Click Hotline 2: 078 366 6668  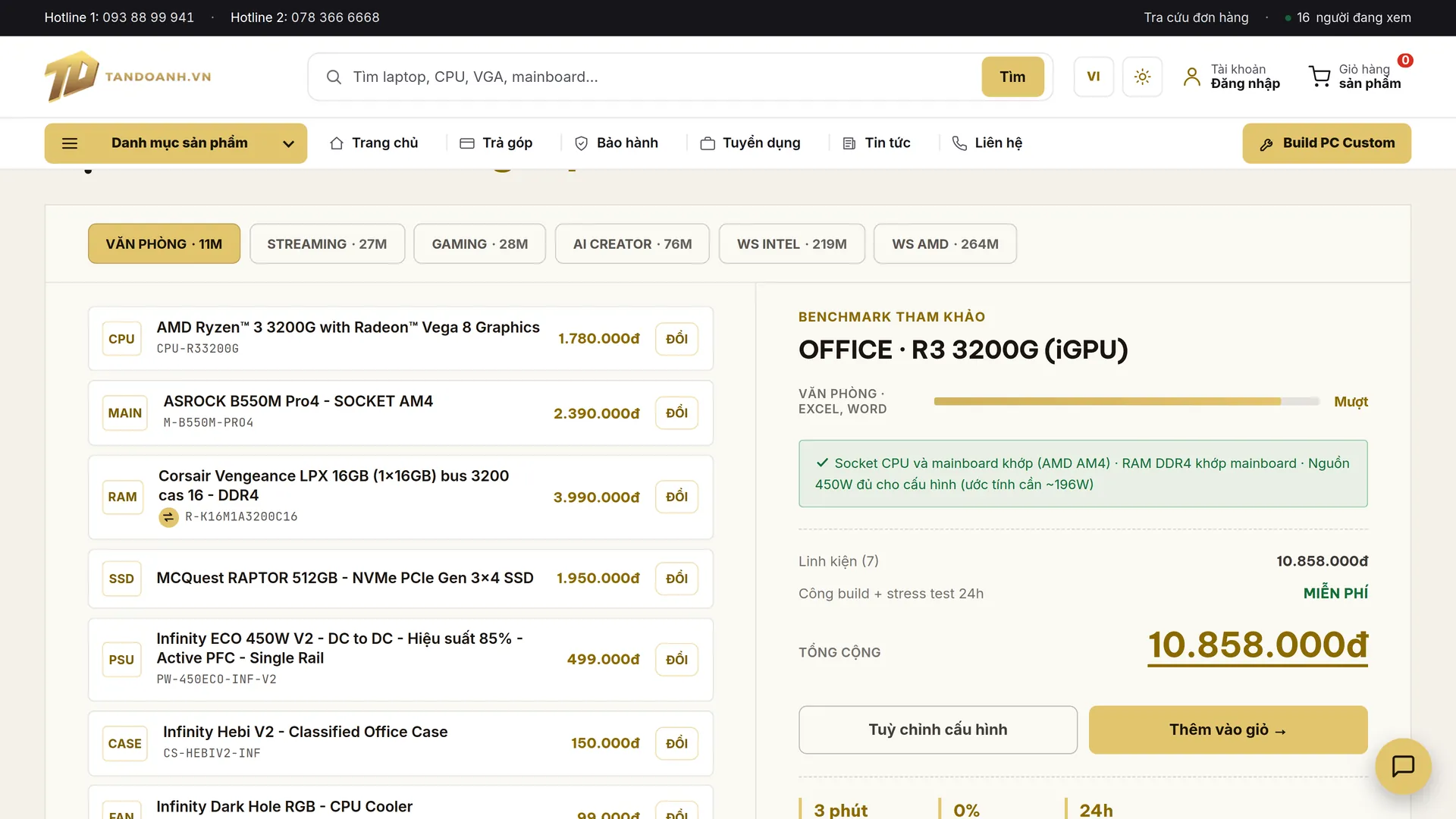(305, 17)
